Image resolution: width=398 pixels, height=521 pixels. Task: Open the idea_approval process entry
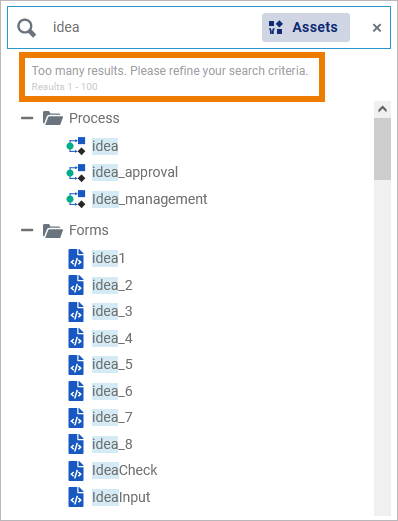tap(135, 172)
